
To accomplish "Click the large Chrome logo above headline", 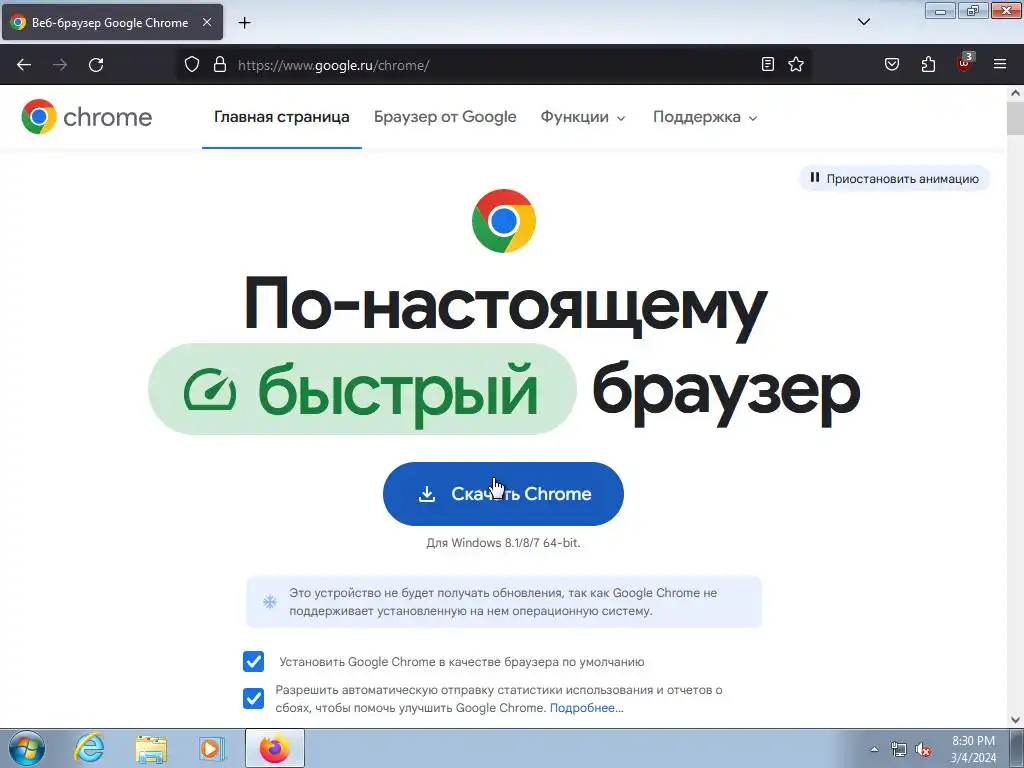I will click(504, 221).
